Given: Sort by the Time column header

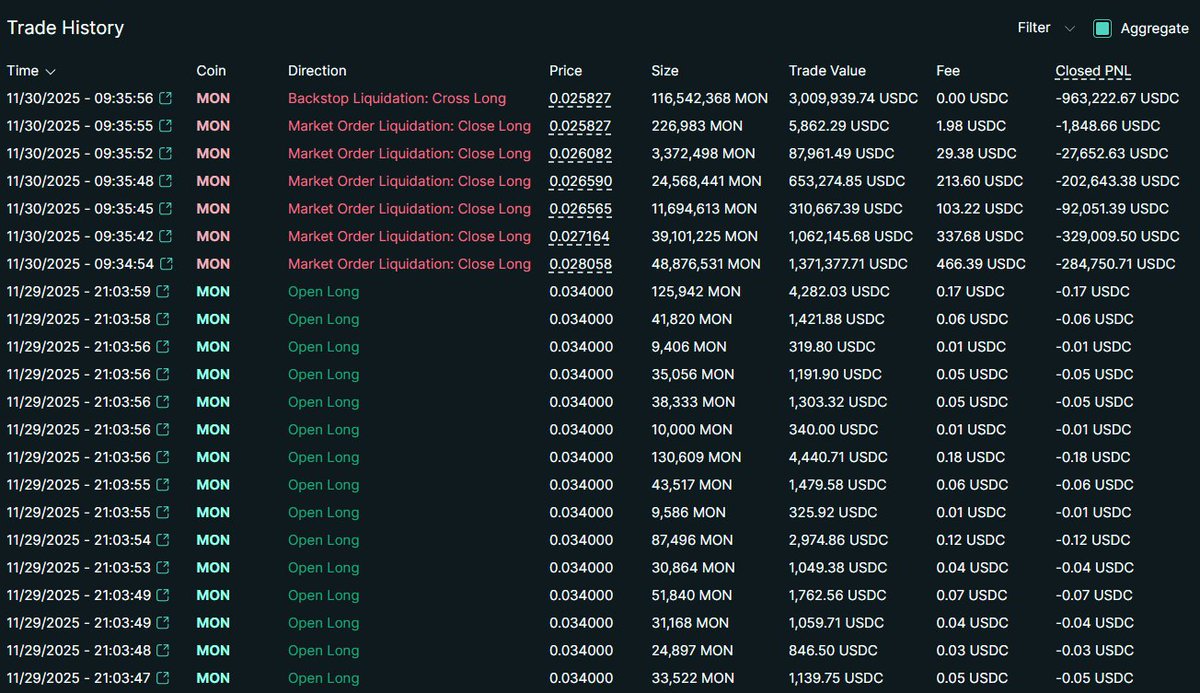Looking at the screenshot, I should click(x=31, y=71).
